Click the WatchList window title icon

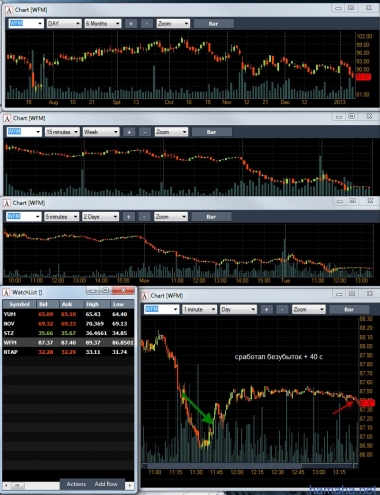[6, 293]
